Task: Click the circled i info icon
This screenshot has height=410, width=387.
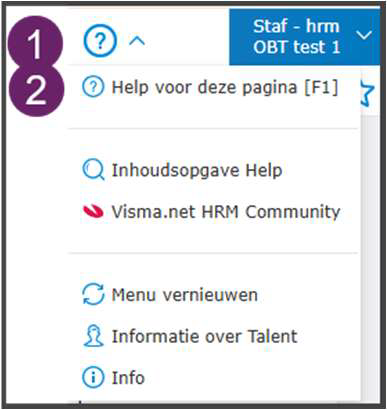Action: pos(93,378)
